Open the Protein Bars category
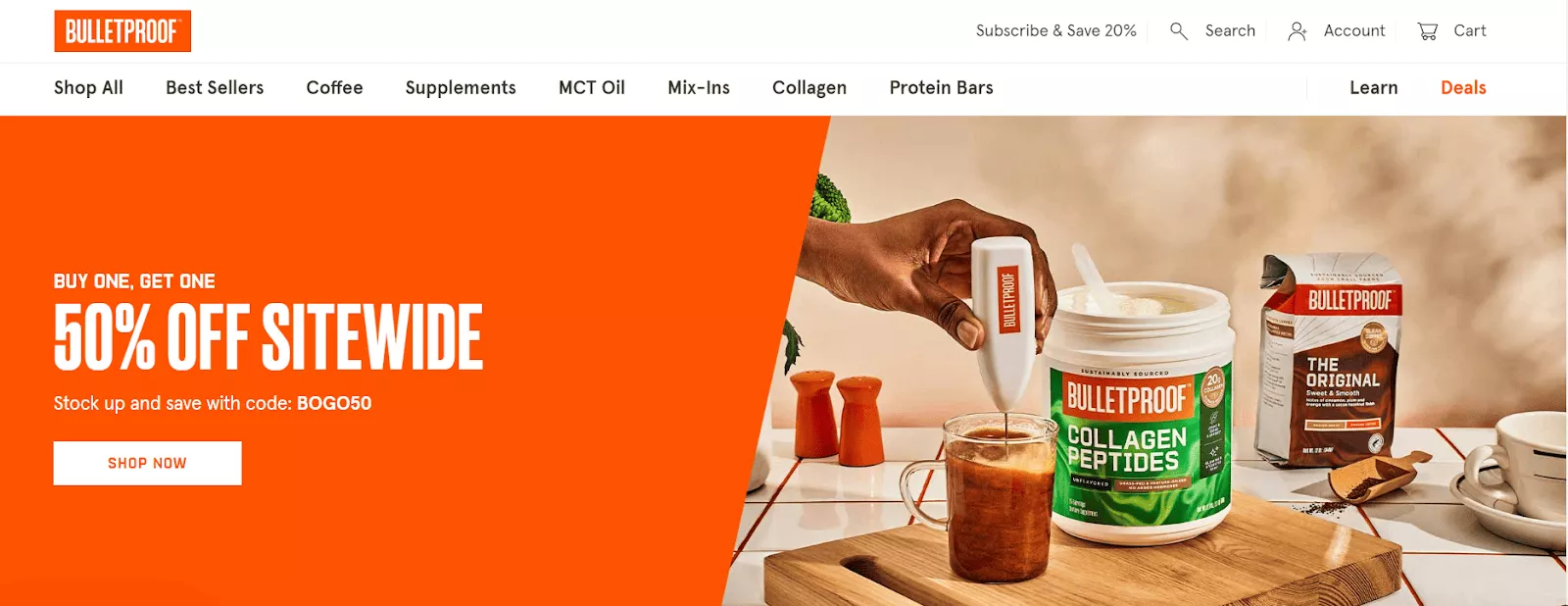The height and width of the screenshot is (606, 1568). (x=942, y=88)
